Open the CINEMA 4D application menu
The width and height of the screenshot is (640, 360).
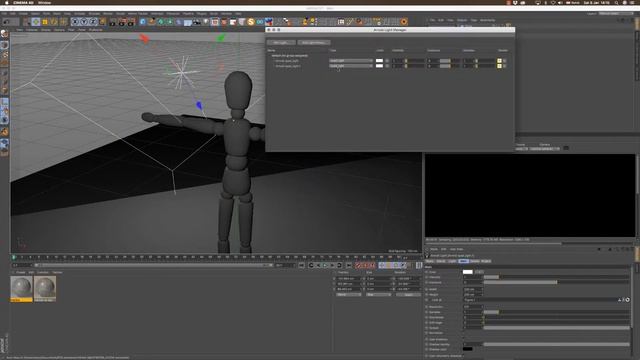coord(23,2)
